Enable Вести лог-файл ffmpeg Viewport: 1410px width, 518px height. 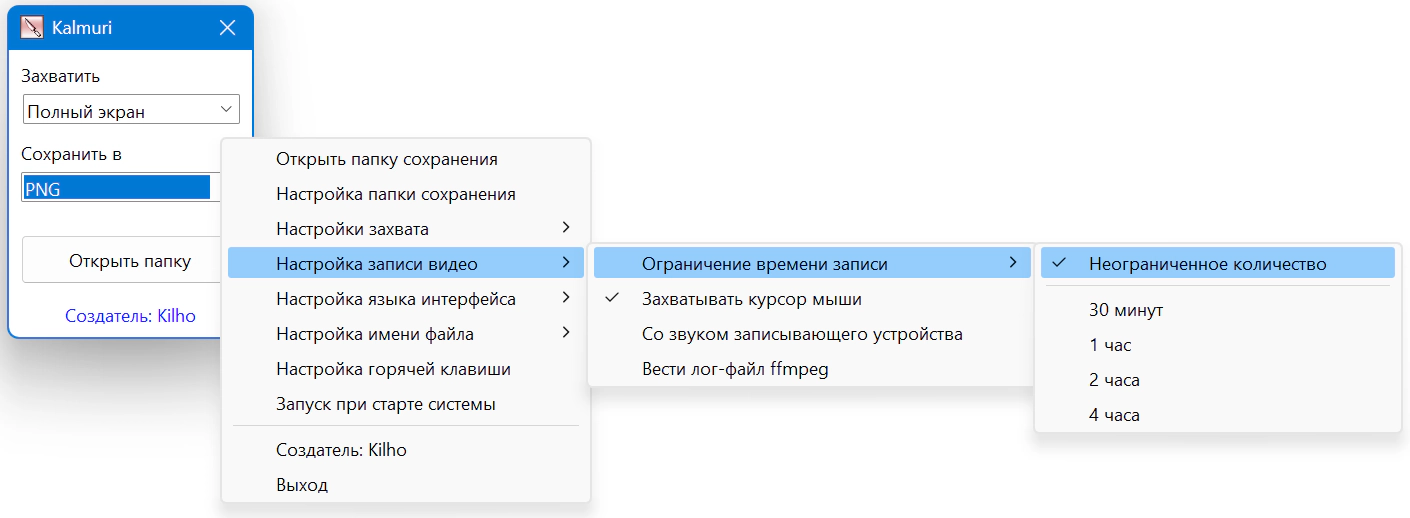coord(812,369)
